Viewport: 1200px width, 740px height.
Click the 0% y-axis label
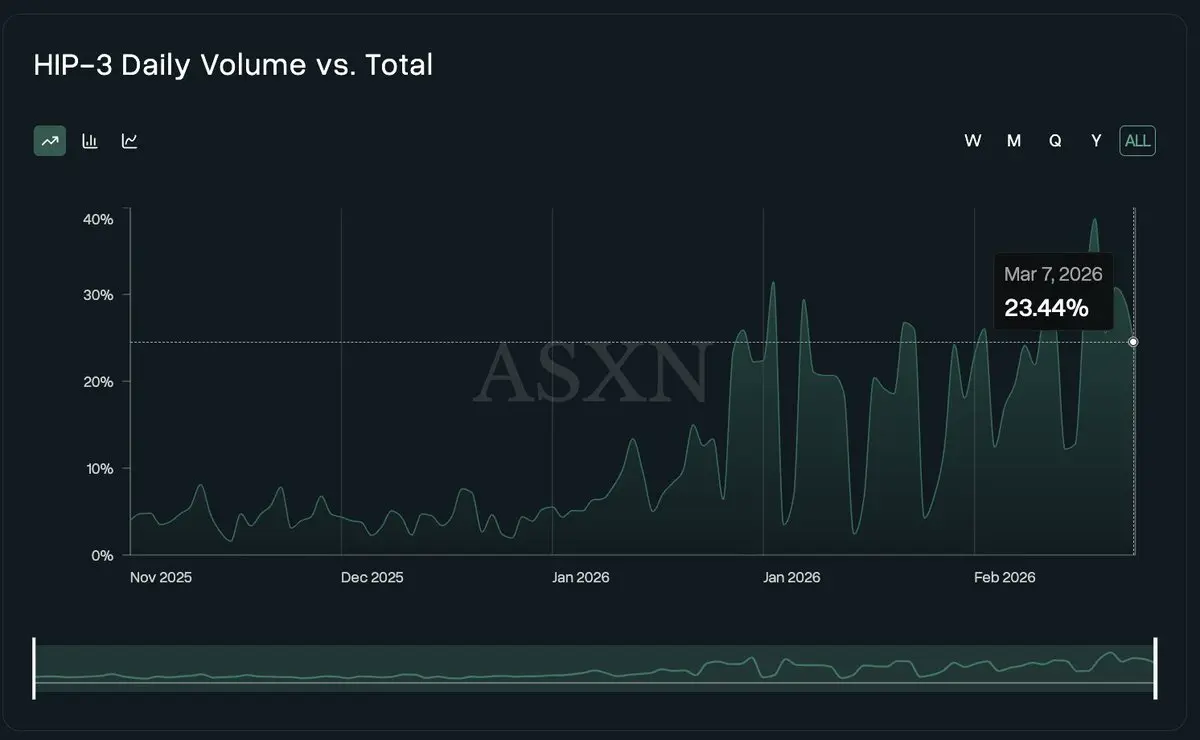(x=103, y=556)
